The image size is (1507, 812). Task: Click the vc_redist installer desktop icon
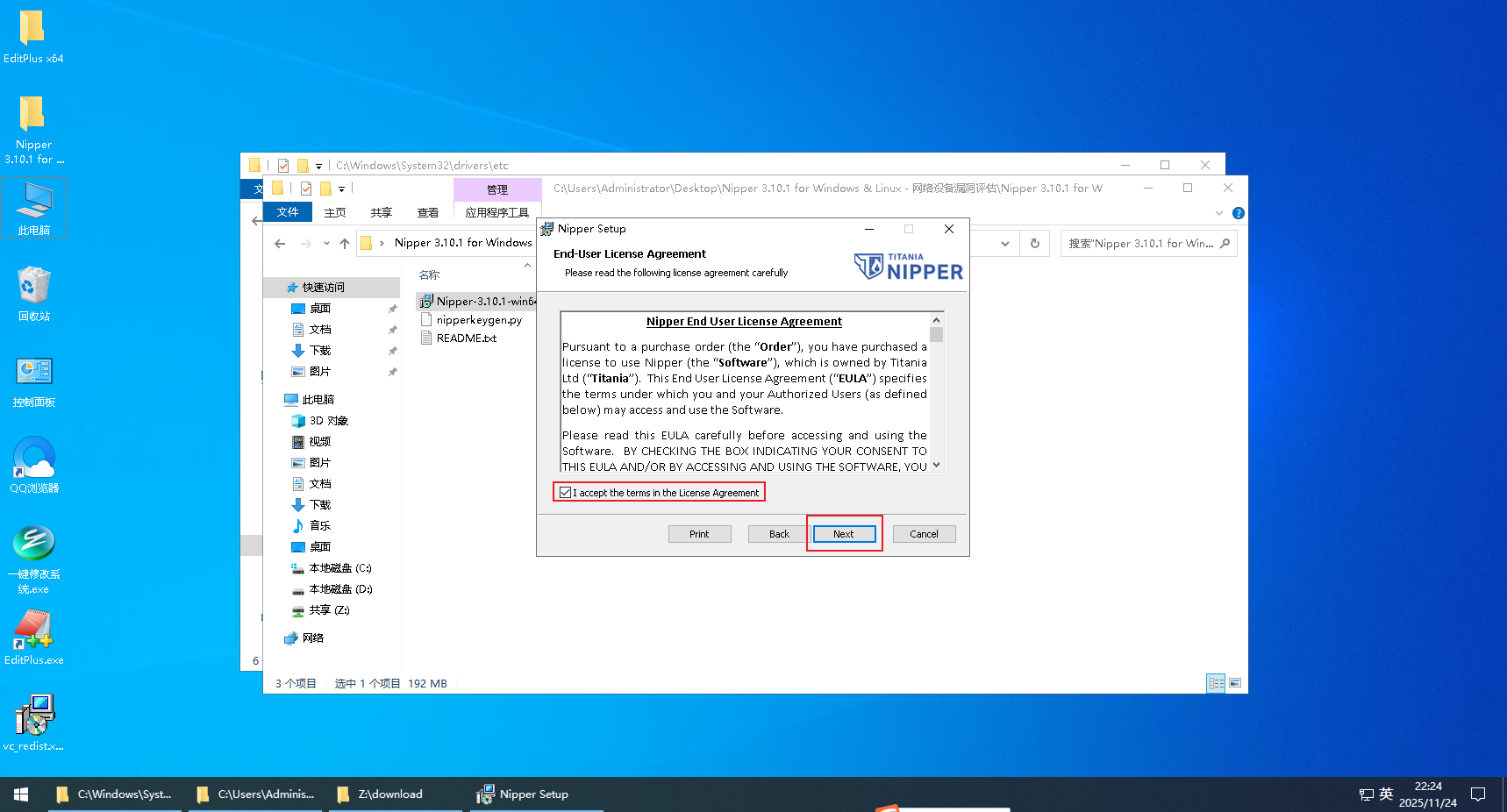[34, 716]
